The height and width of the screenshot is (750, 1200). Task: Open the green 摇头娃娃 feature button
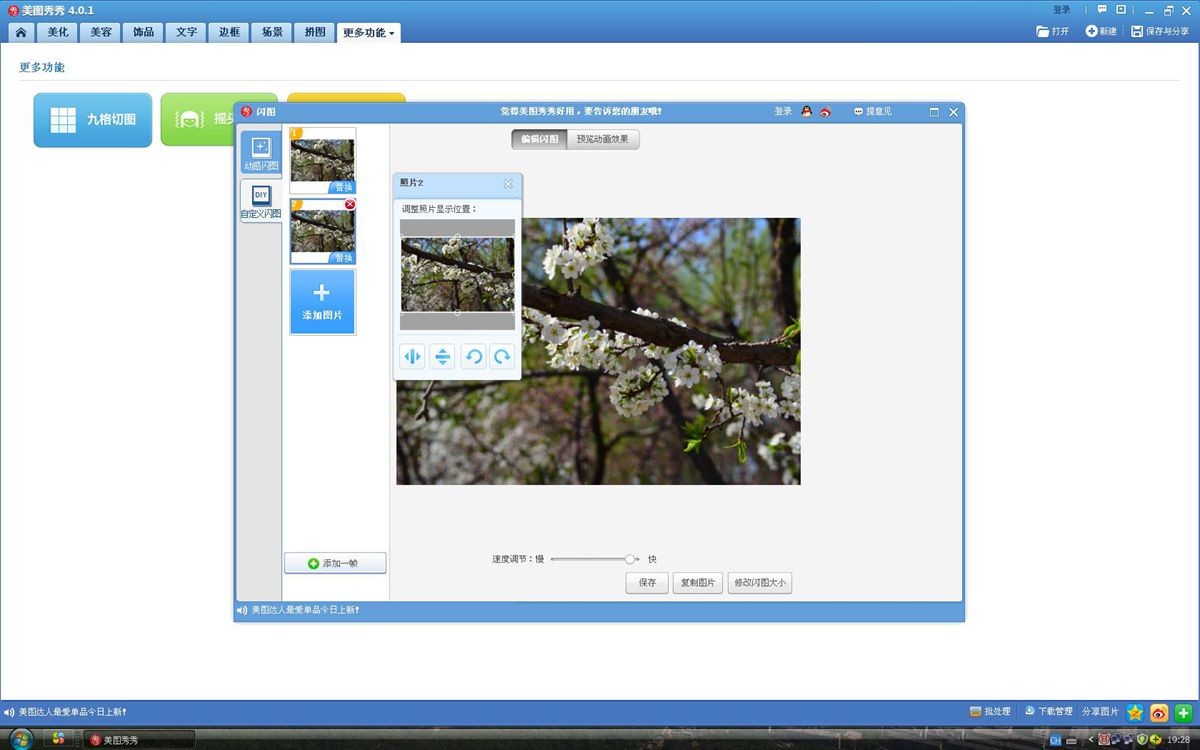click(198, 120)
